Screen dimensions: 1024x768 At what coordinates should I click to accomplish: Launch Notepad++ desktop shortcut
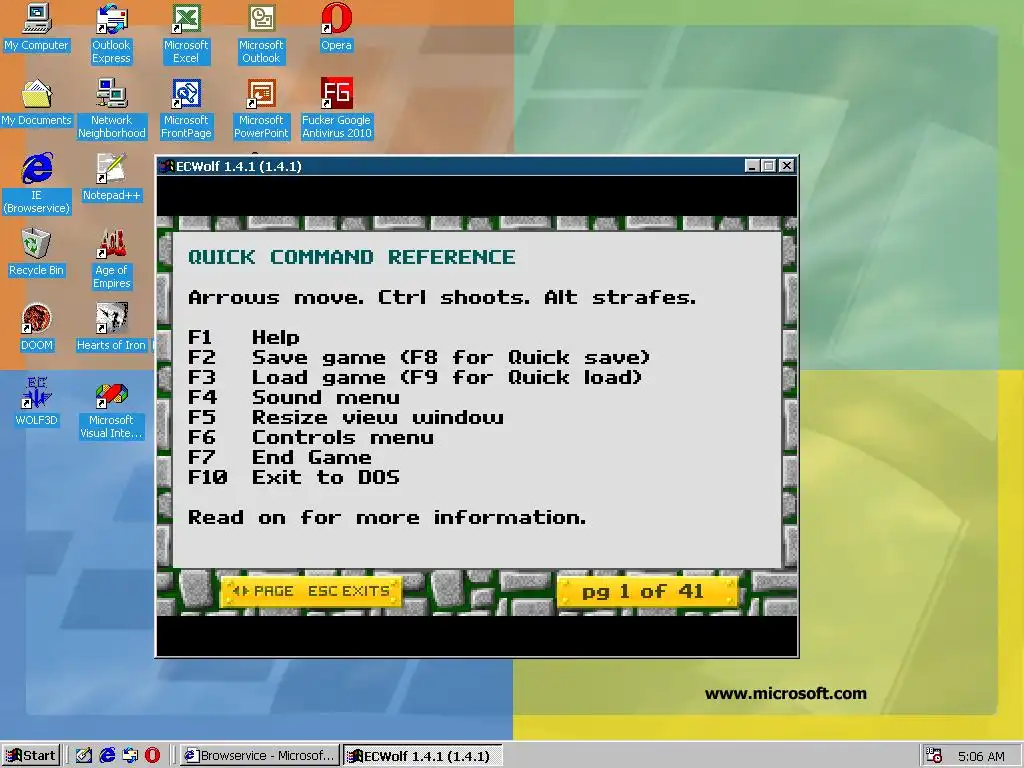(x=112, y=176)
